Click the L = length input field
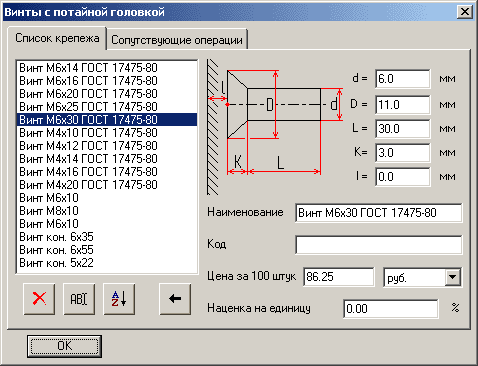Screen dimensions: 478x366 click(x=403, y=129)
